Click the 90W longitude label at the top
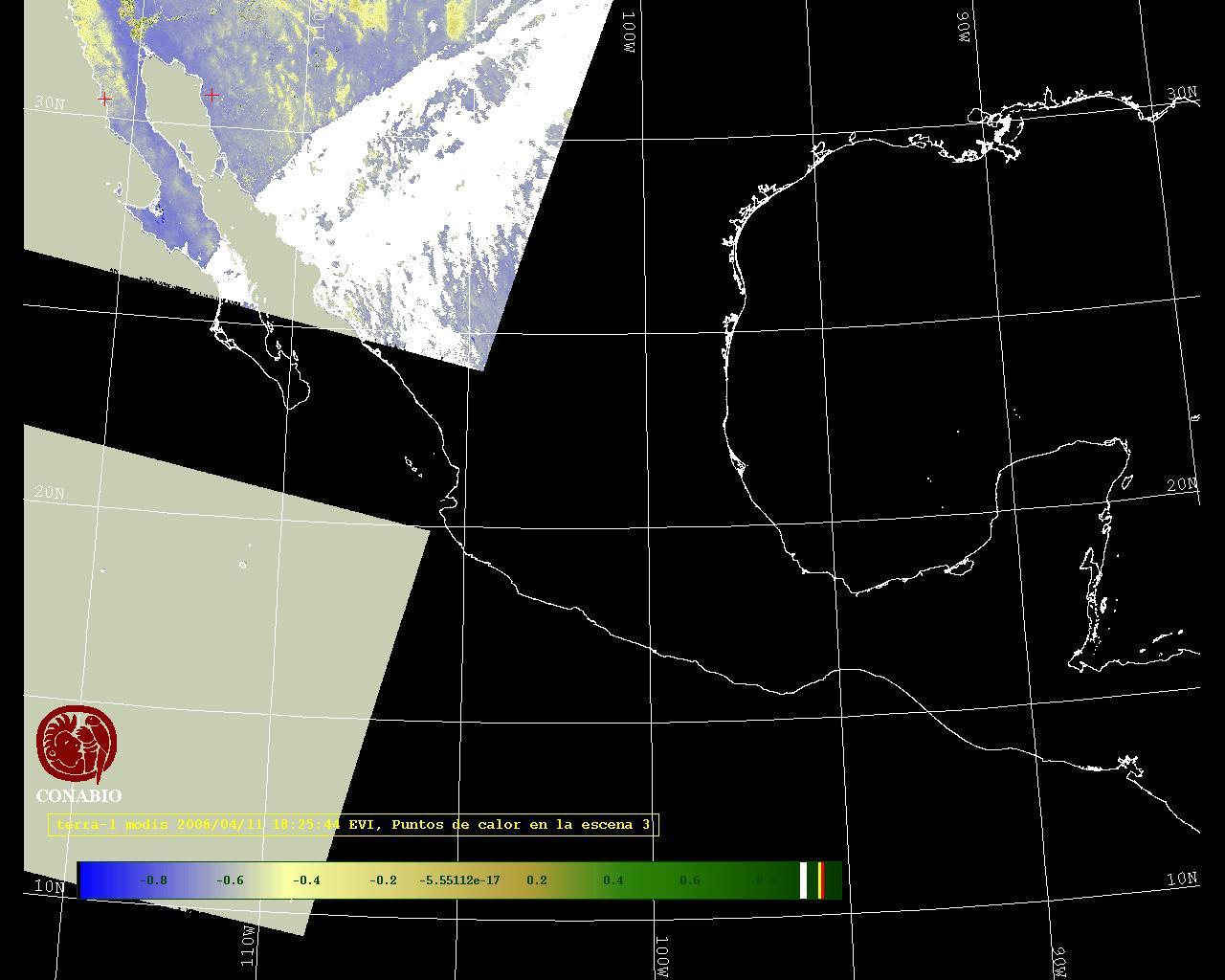1225x980 pixels. pyautogui.click(x=963, y=27)
